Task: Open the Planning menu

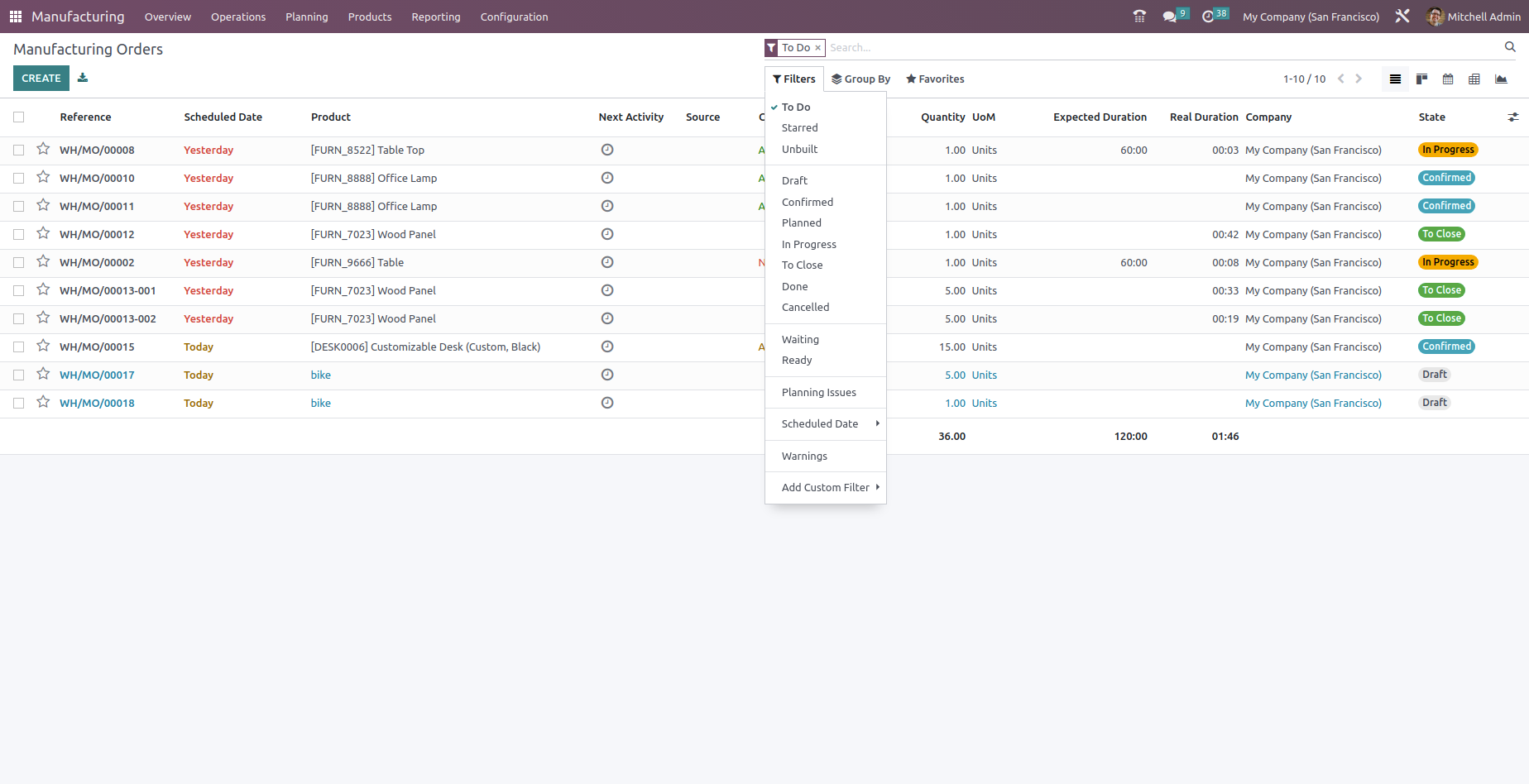Action: pos(307,17)
